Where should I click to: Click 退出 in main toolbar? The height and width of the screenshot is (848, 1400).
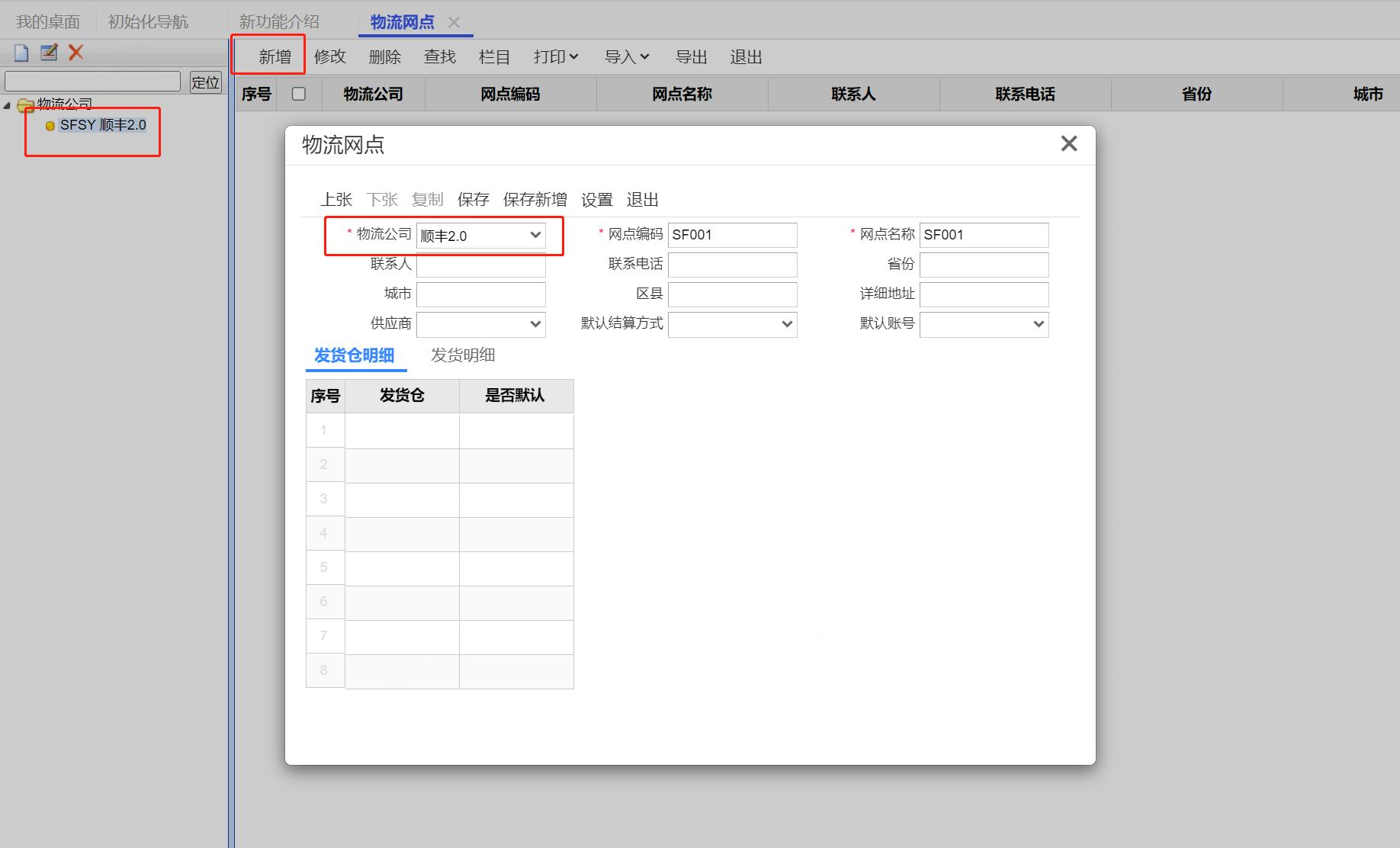tap(747, 56)
